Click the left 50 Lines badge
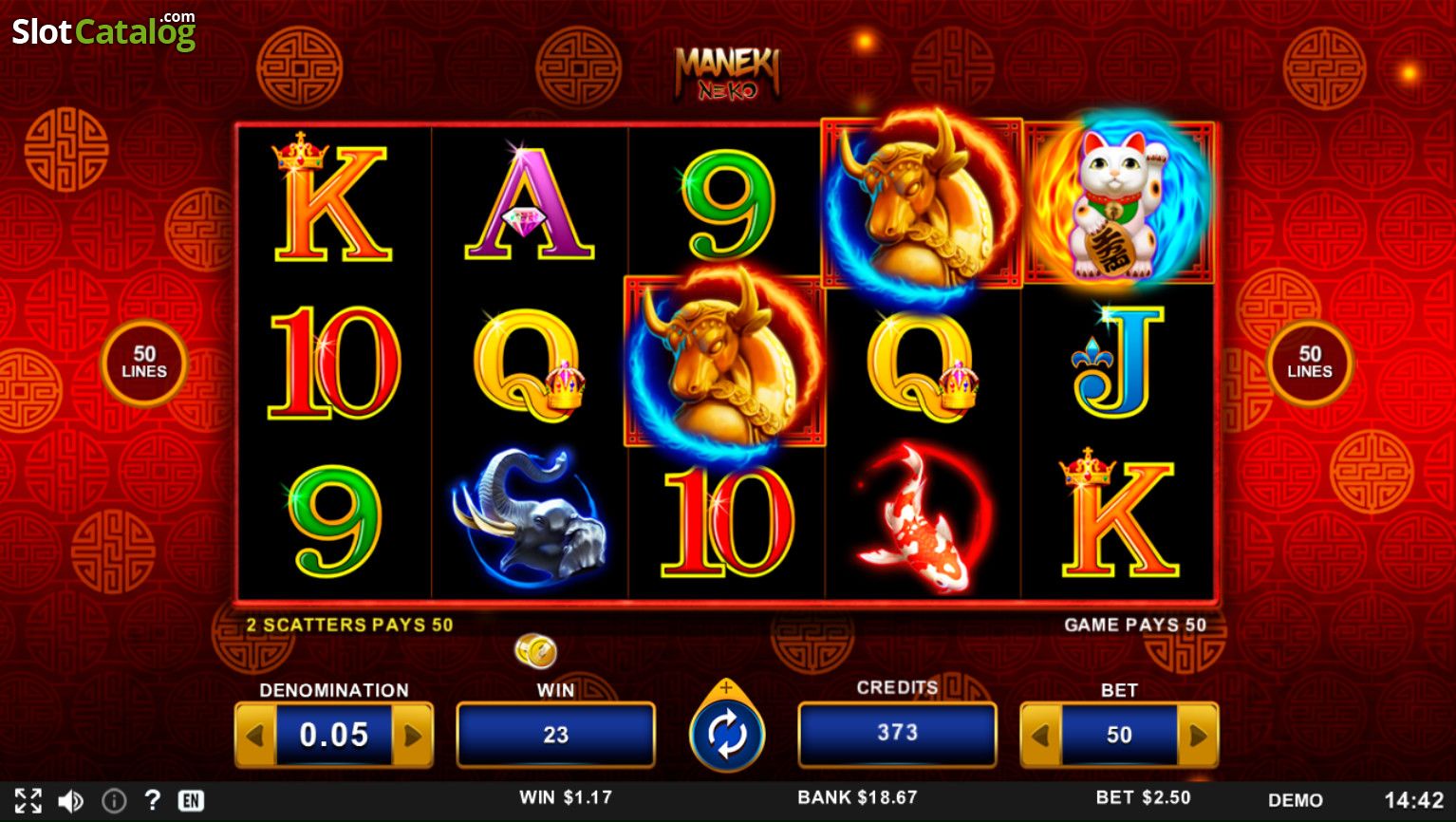Viewport: 1456px width, 822px height. click(144, 363)
